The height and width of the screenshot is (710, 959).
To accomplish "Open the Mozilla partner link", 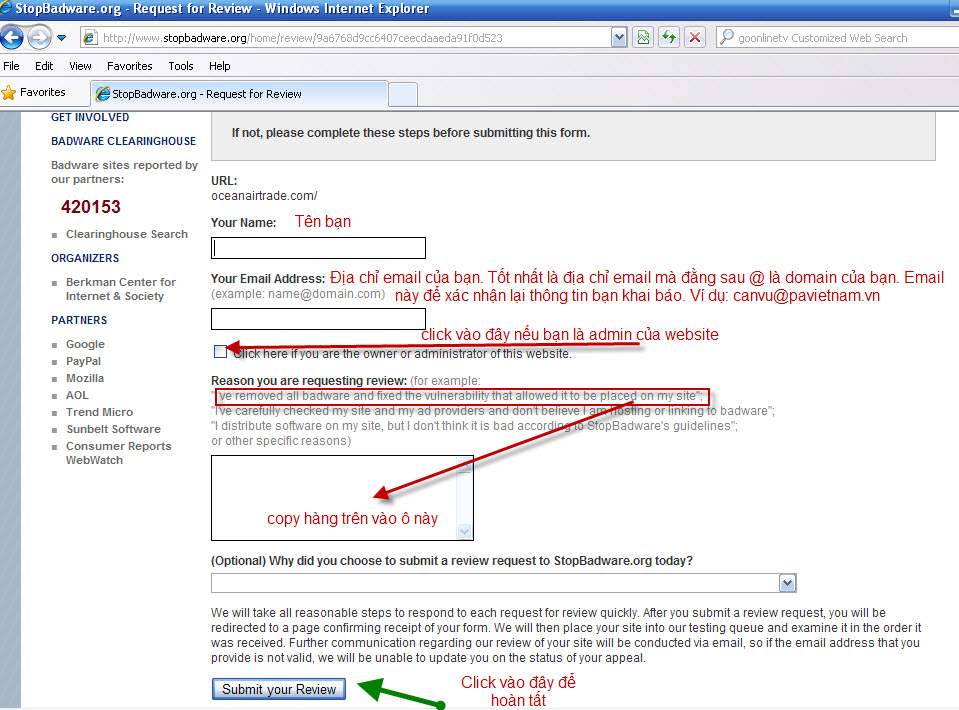I will coord(85,378).
